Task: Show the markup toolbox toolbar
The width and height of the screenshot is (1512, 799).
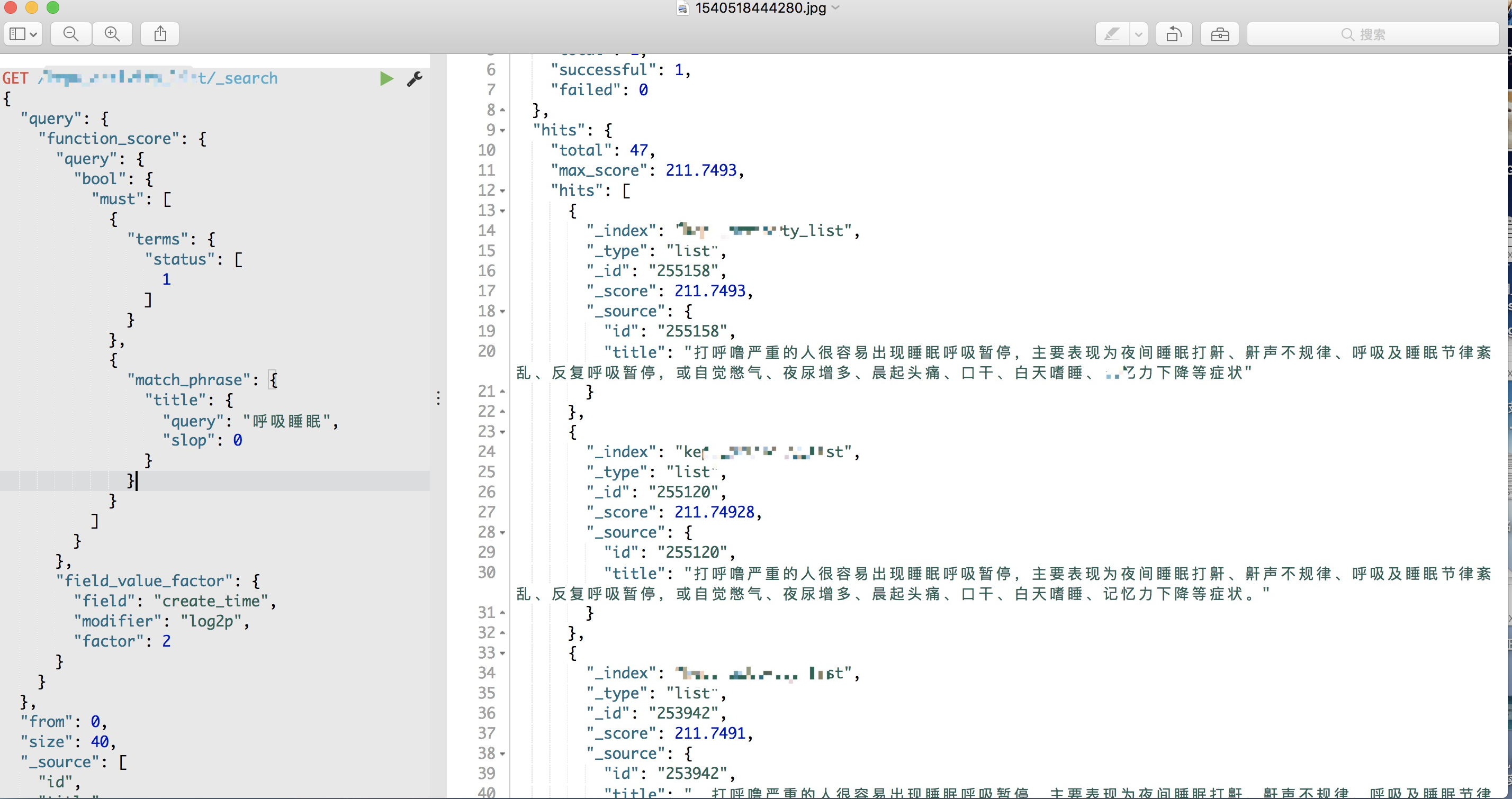Action: (x=1220, y=34)
